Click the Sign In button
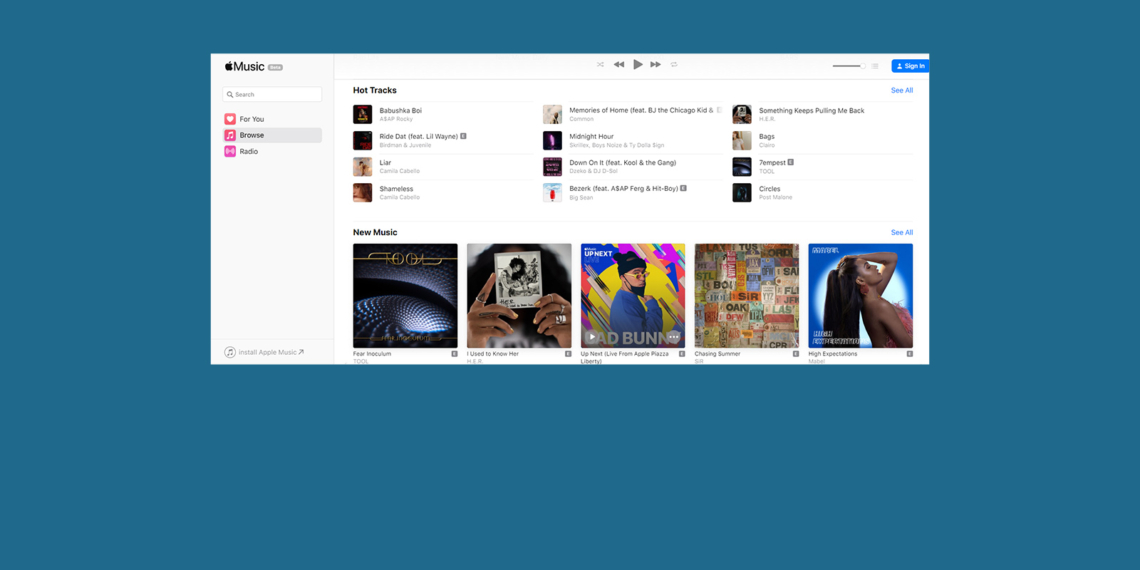Image resolution: width=1140 pixels, height=570 pixels. 909,66
